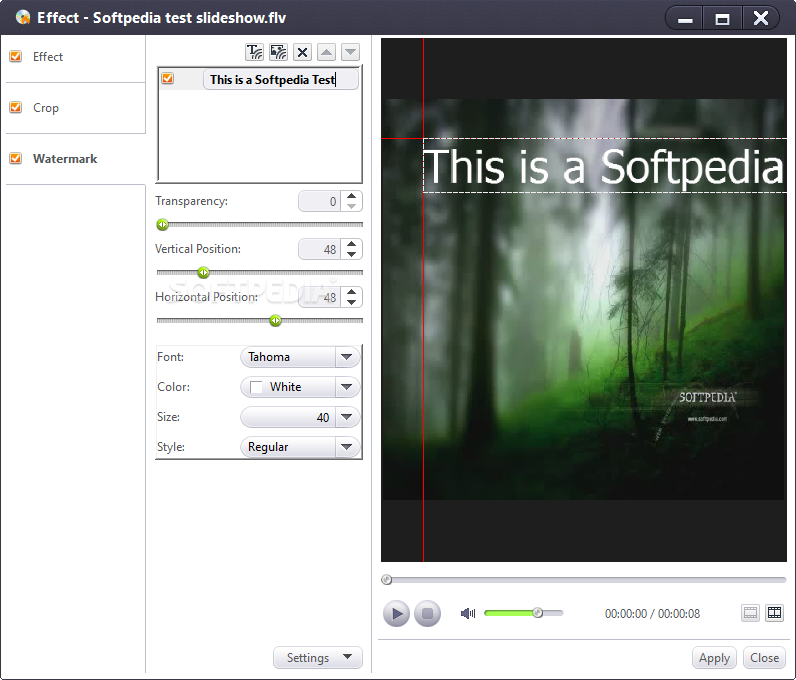Move the watermark up in the list

click(326, 52)
